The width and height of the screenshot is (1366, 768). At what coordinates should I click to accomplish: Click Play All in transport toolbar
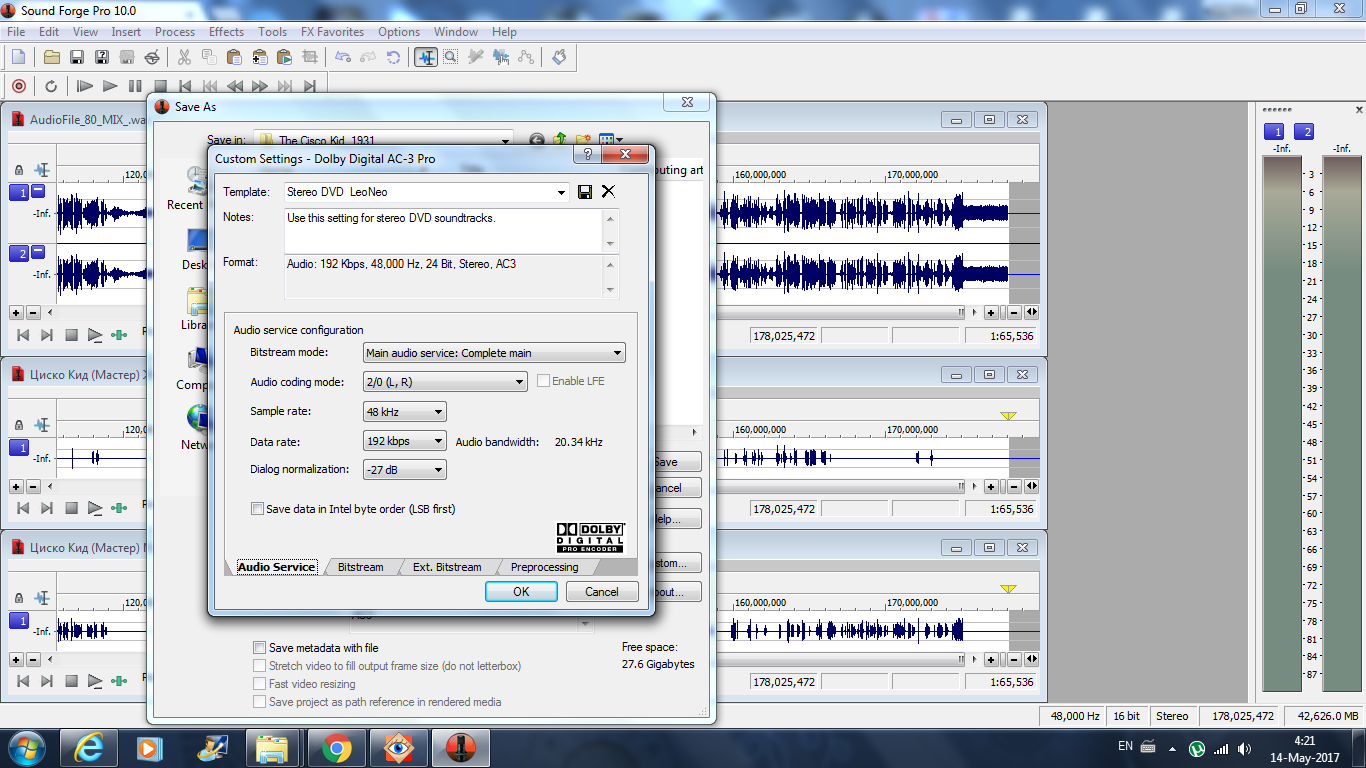click(85, 86)
